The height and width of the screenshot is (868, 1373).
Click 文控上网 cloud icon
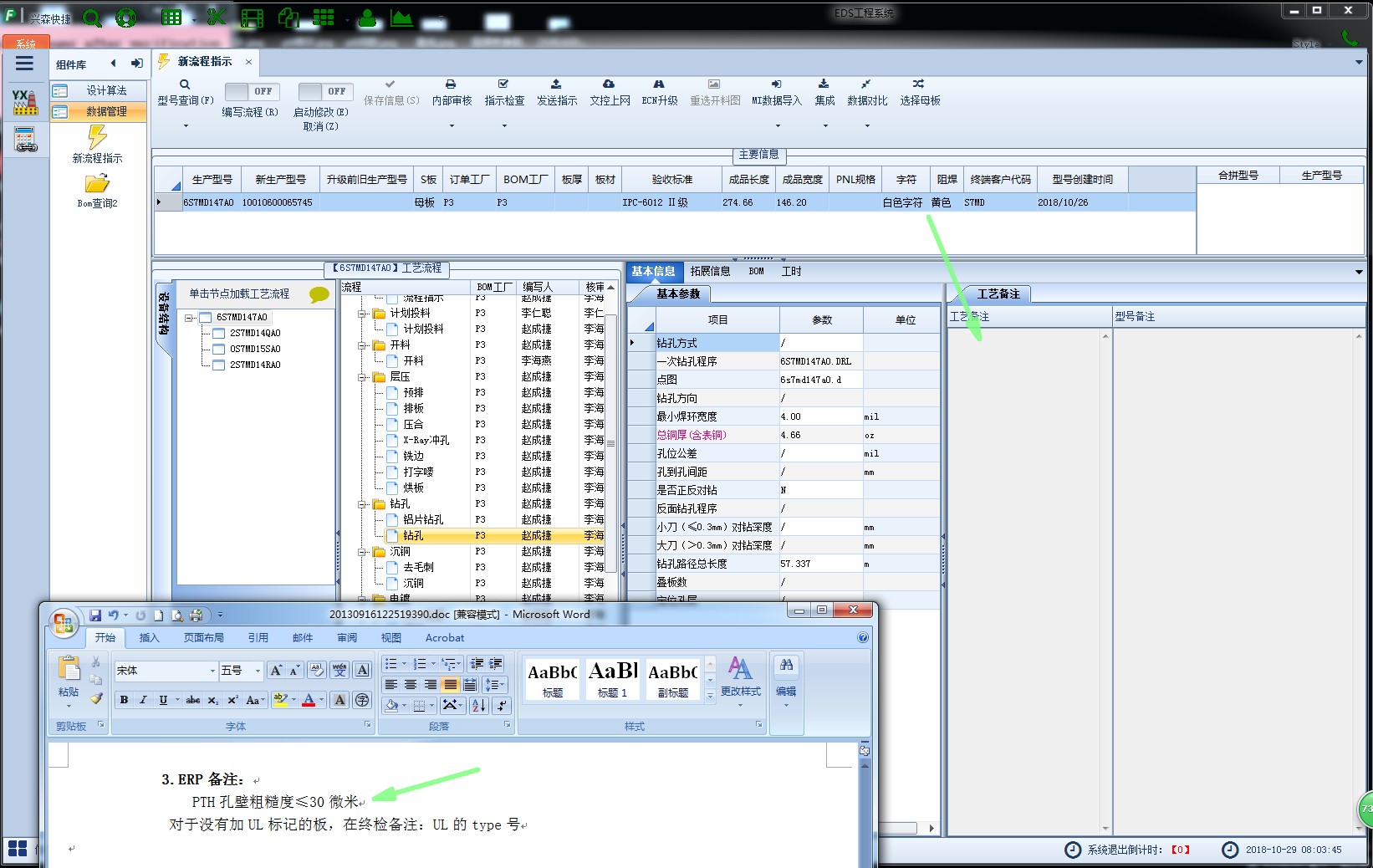[x=609, y=84]
